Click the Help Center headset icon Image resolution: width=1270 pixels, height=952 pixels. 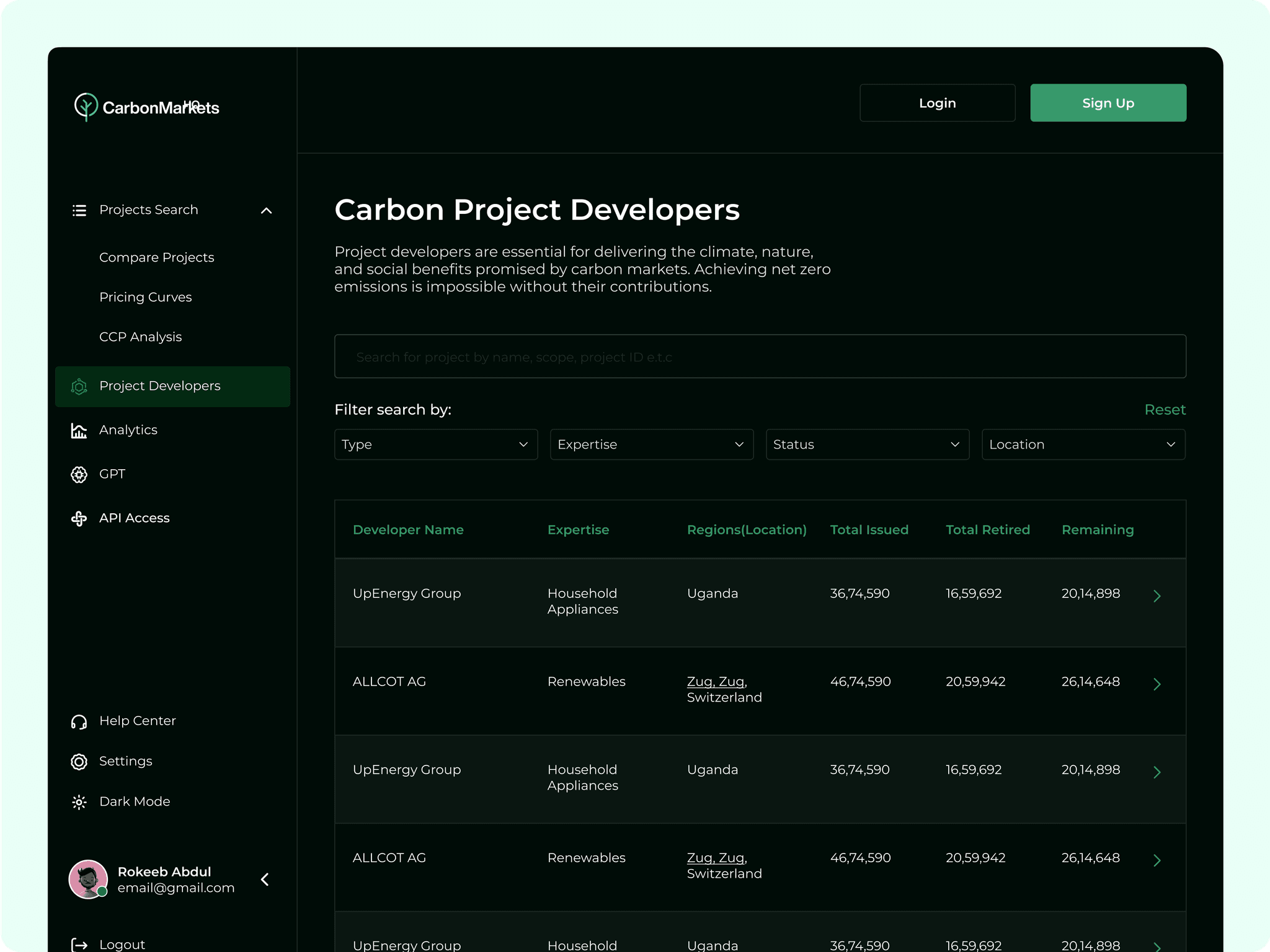tap(79, 721)
